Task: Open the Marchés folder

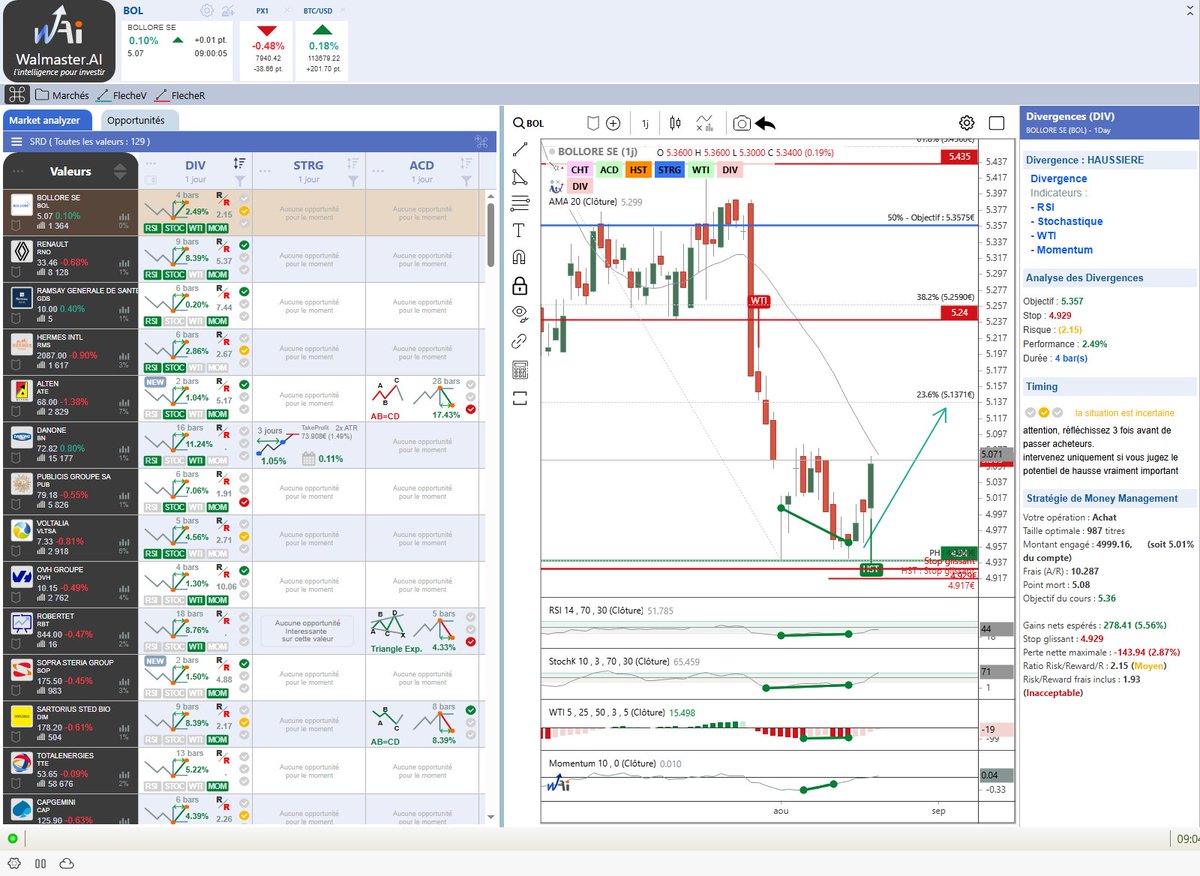Action: pyautogui.click(x=62, y=95)
